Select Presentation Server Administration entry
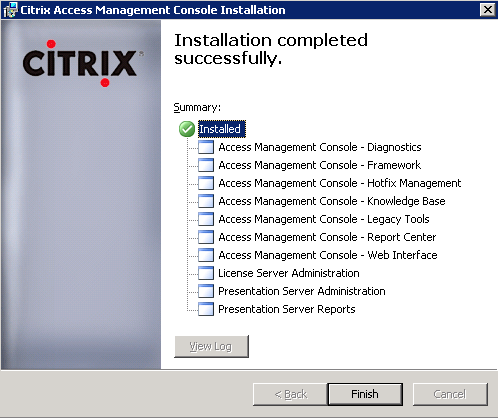Image resolution: width=498 pixels, height=418 pixels. pos(302,291)
